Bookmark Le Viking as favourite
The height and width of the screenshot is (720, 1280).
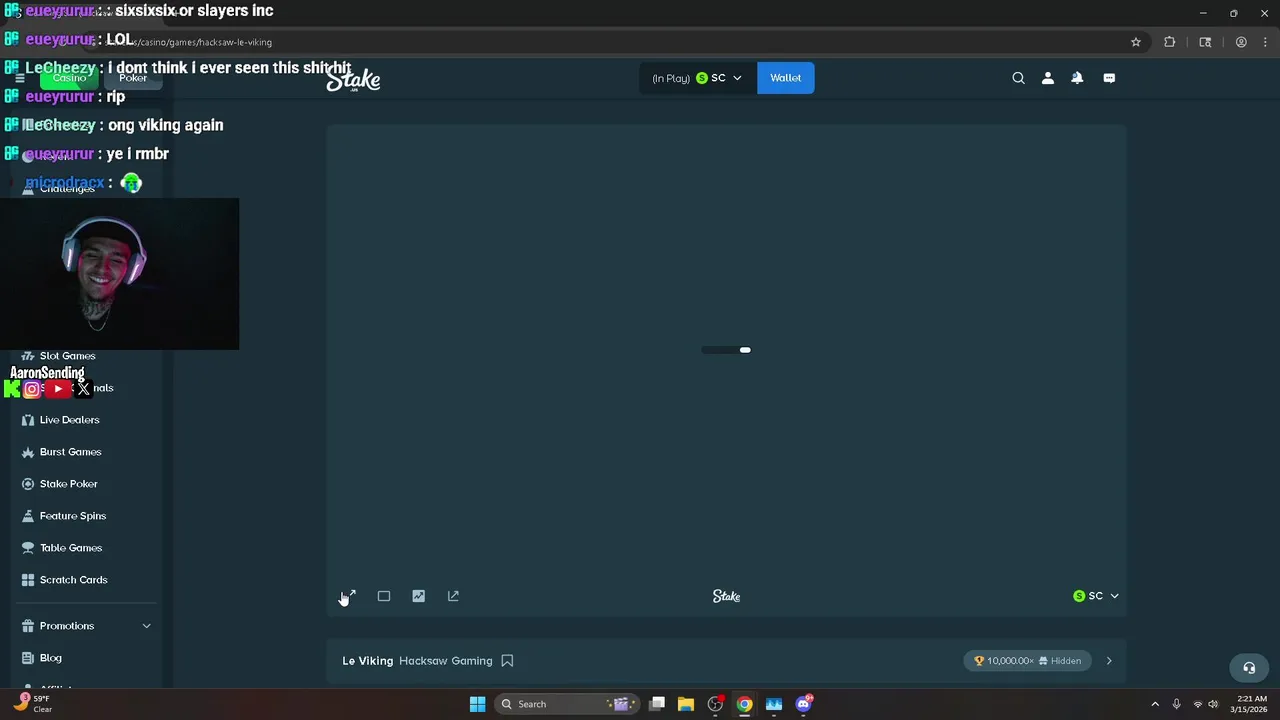click(507, 661)
